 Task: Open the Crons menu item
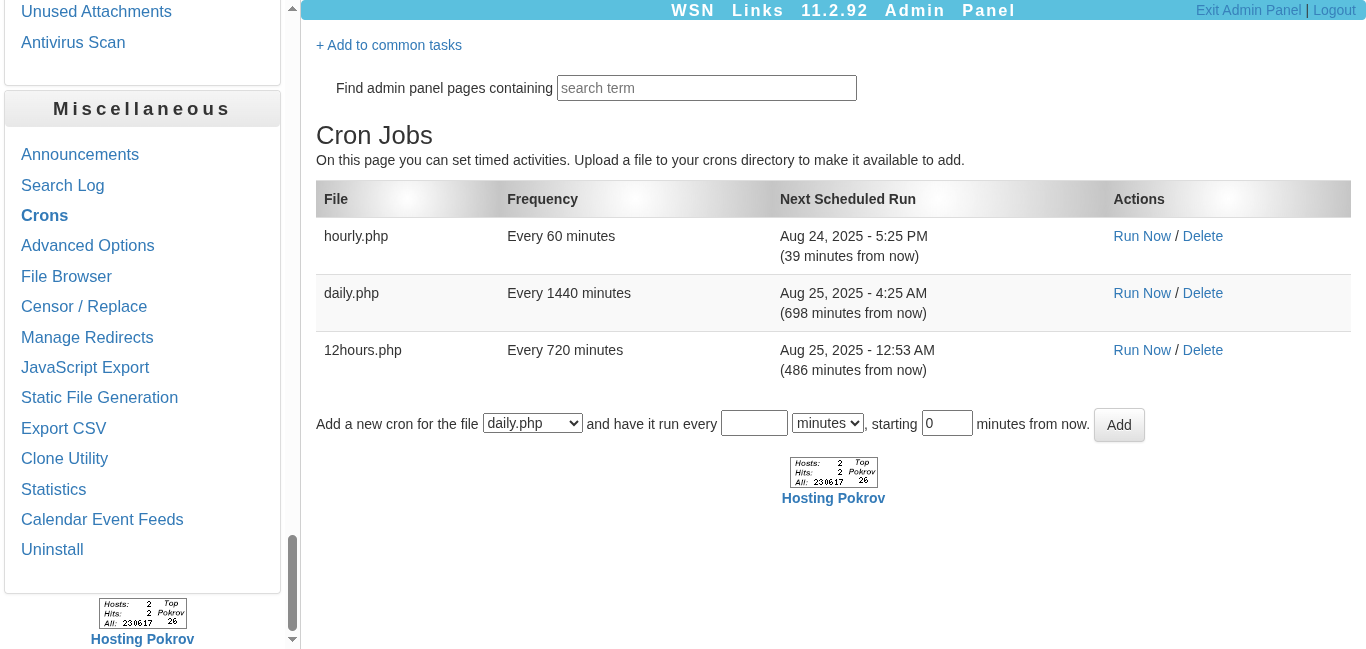[45, 215]
